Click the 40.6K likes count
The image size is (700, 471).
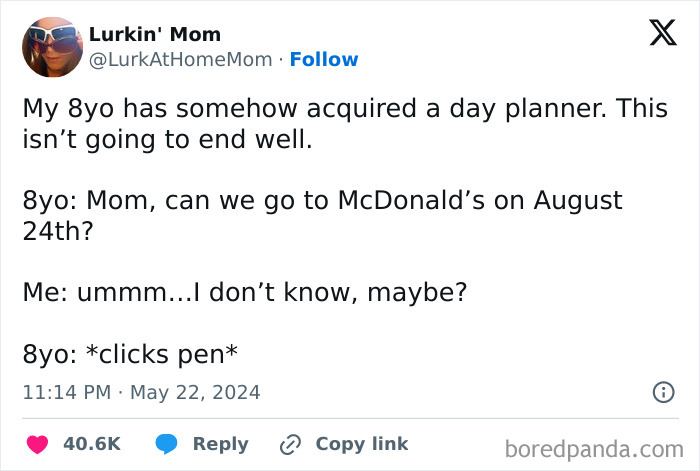(92, 444)
